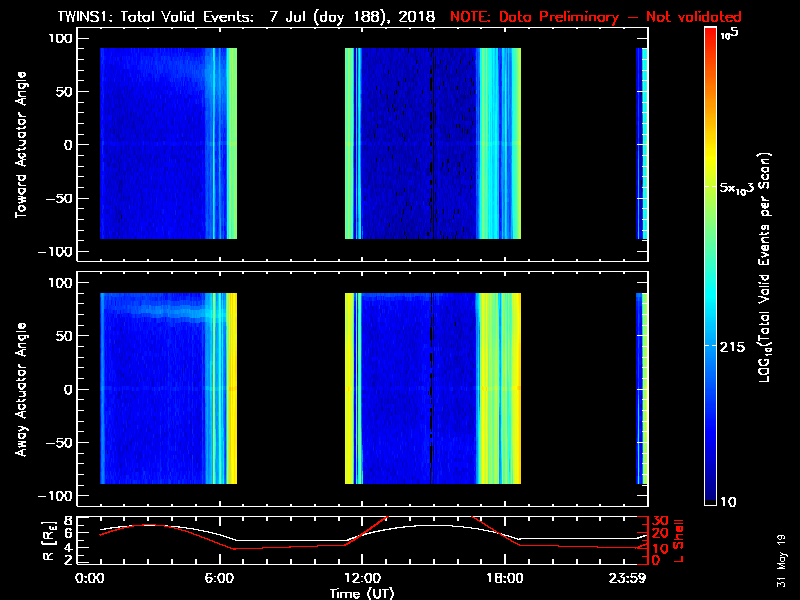800x600 pixels.
Task: Click the colorbar title 'LOG10(Total Valid Events per Scan)'
Action: [764, 267]
